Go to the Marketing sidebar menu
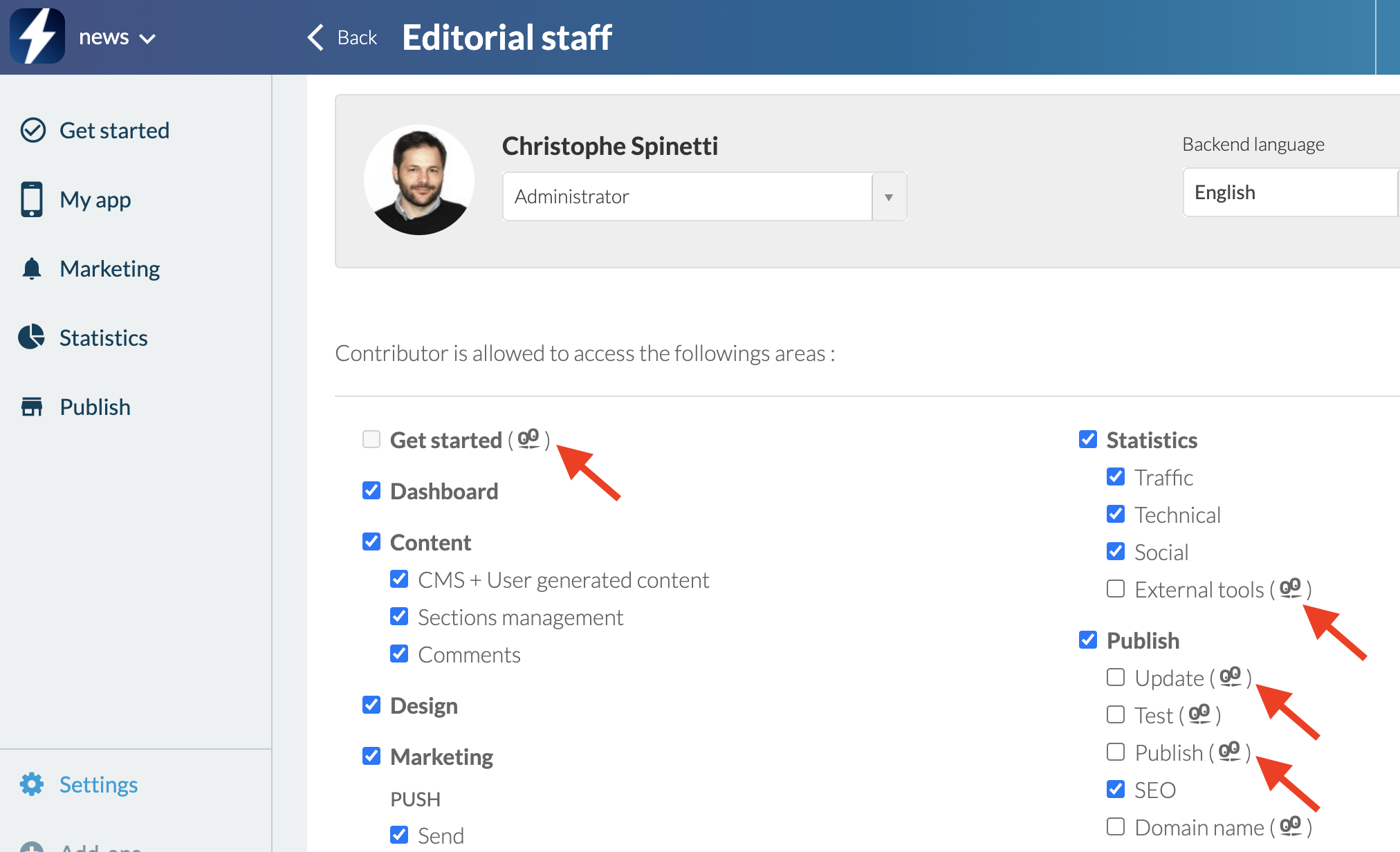The height and width of the screenshot is (852, 1400). 109,268
